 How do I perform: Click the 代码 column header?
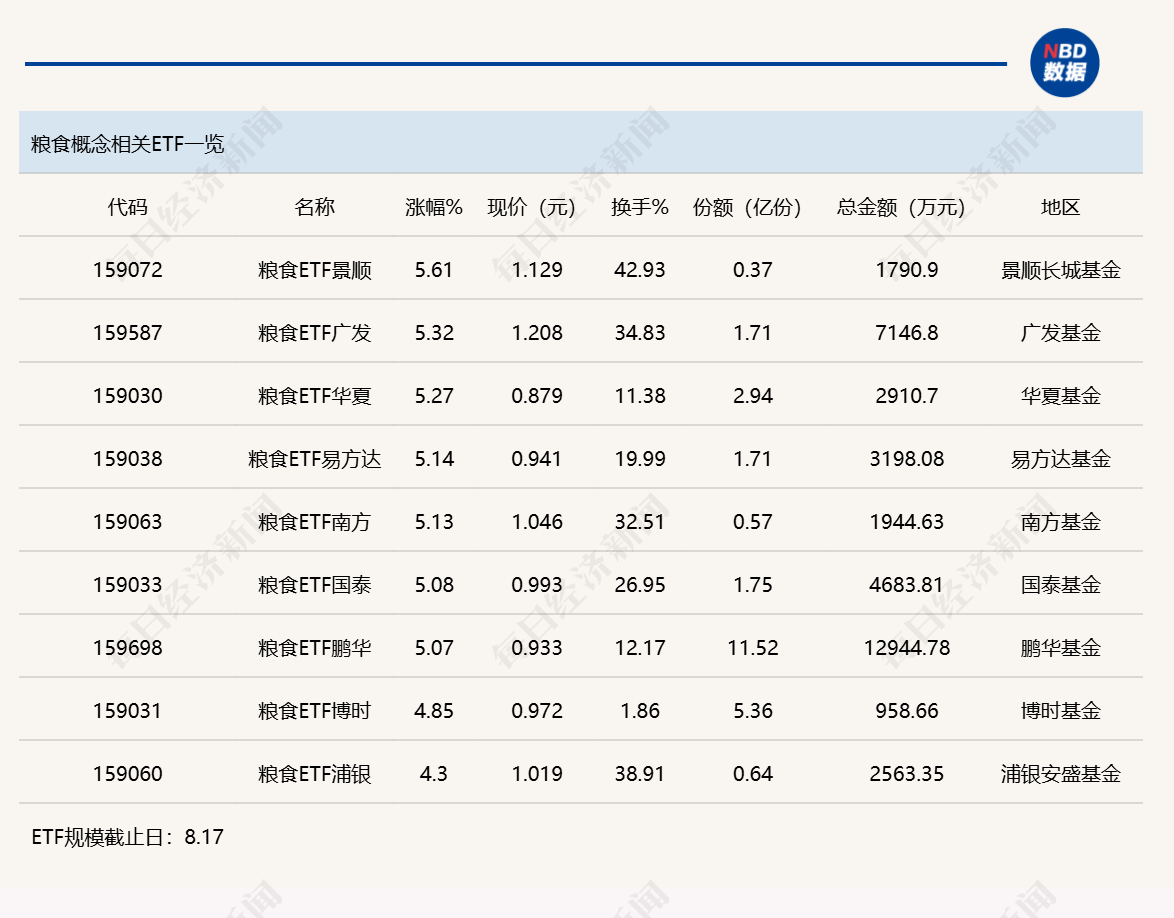pyautogui.click(x=127, y=207)
